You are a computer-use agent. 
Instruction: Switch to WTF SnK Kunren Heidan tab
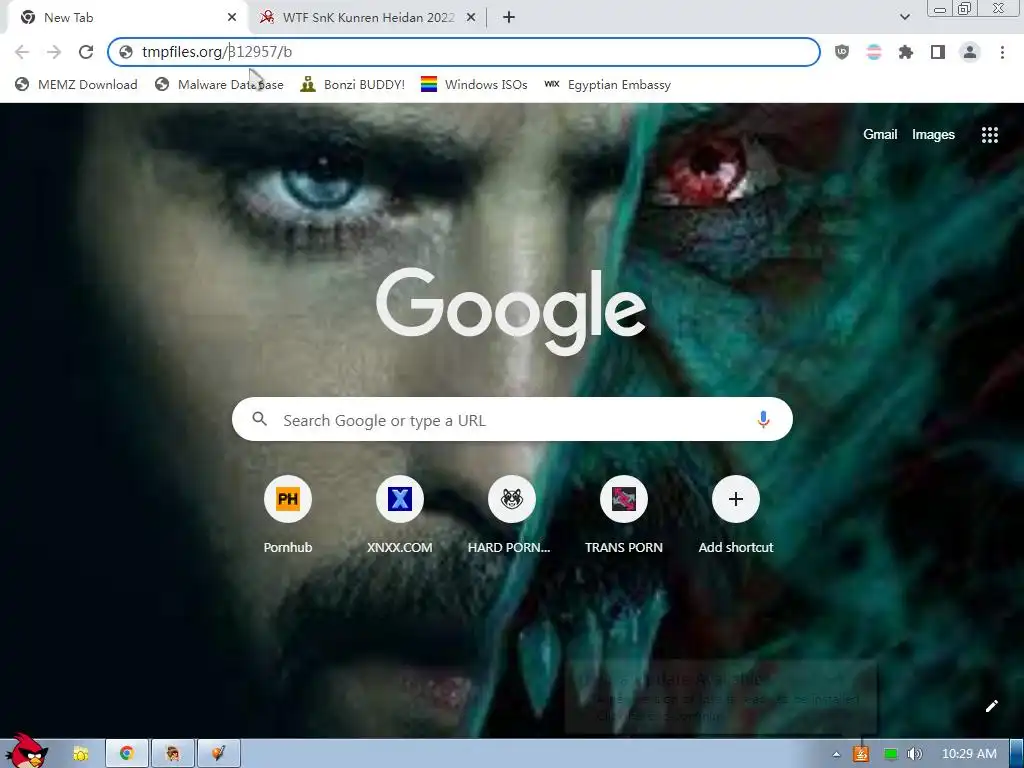click(368, 18)
